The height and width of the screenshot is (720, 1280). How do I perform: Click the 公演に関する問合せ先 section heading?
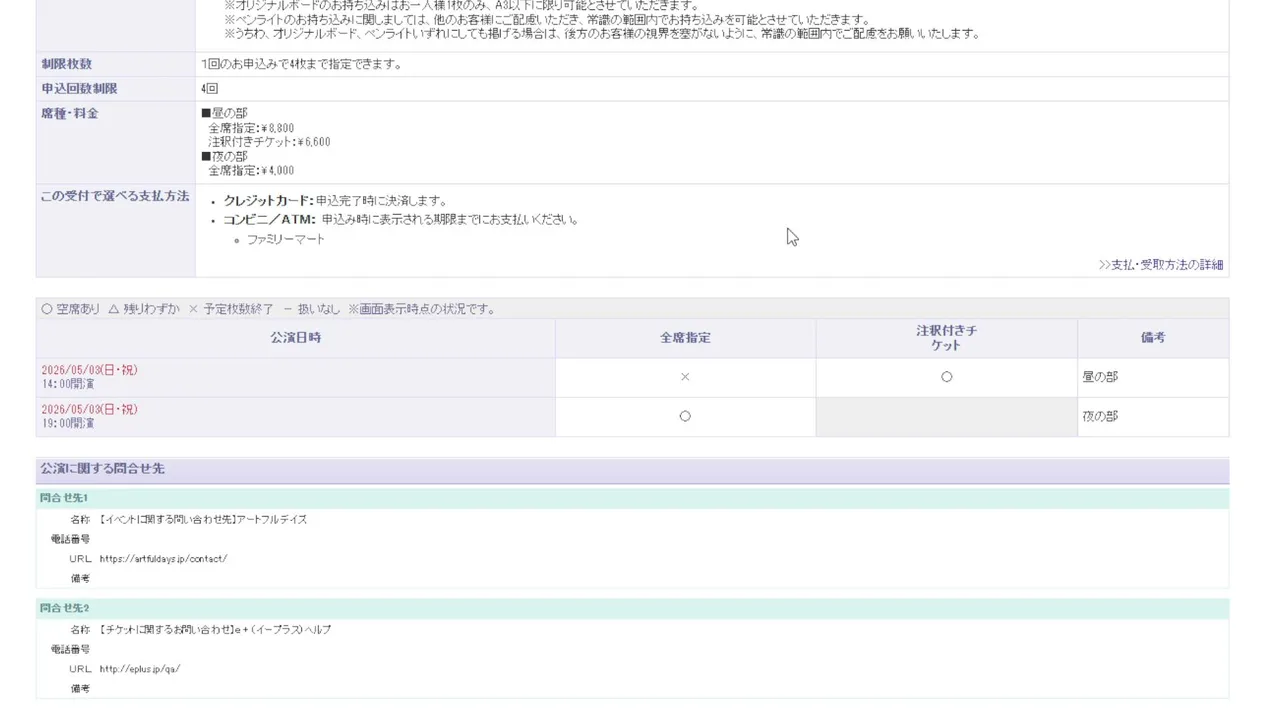tap(102, 468)
